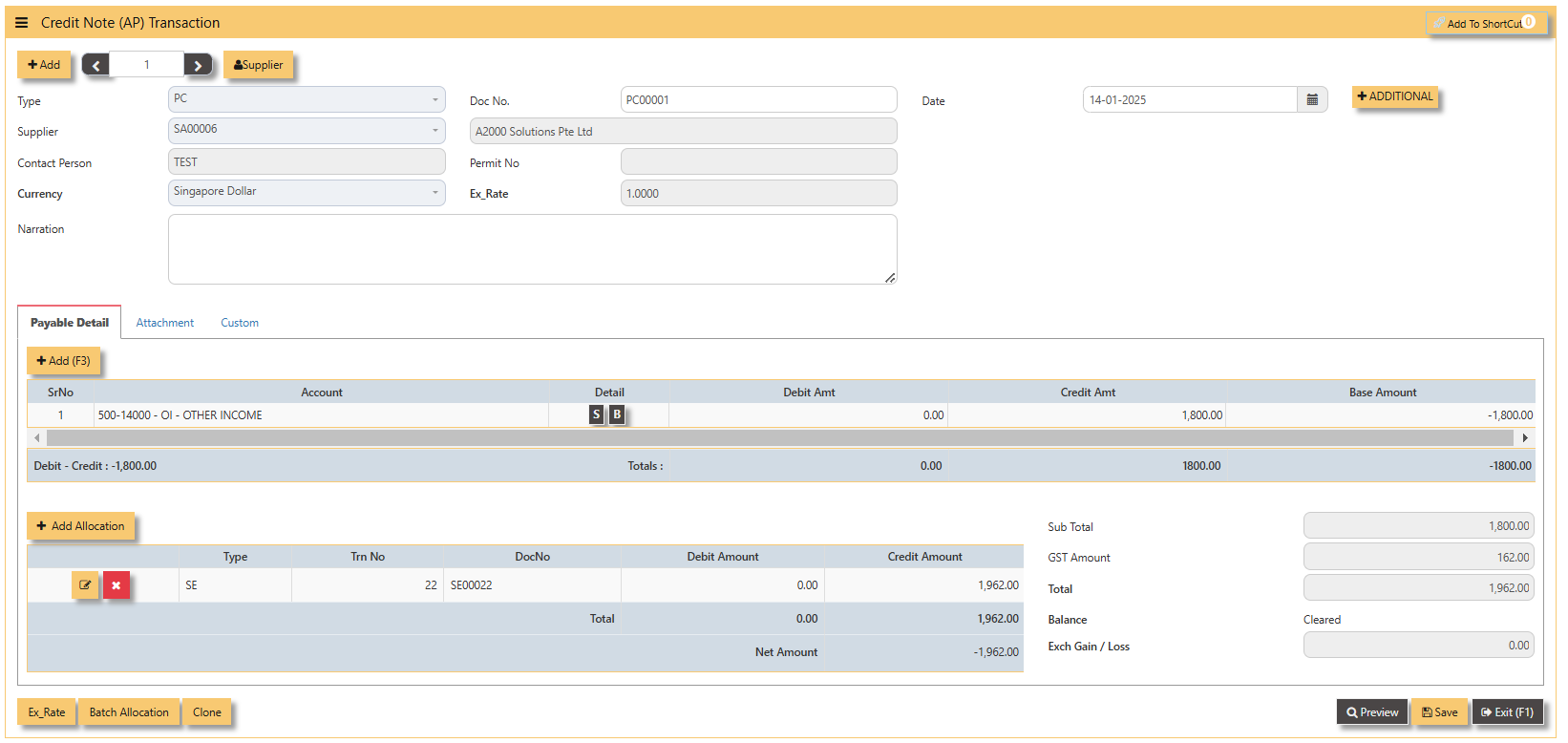Expand the Type dropdown

pyautogui.click(x=307, y=99)
